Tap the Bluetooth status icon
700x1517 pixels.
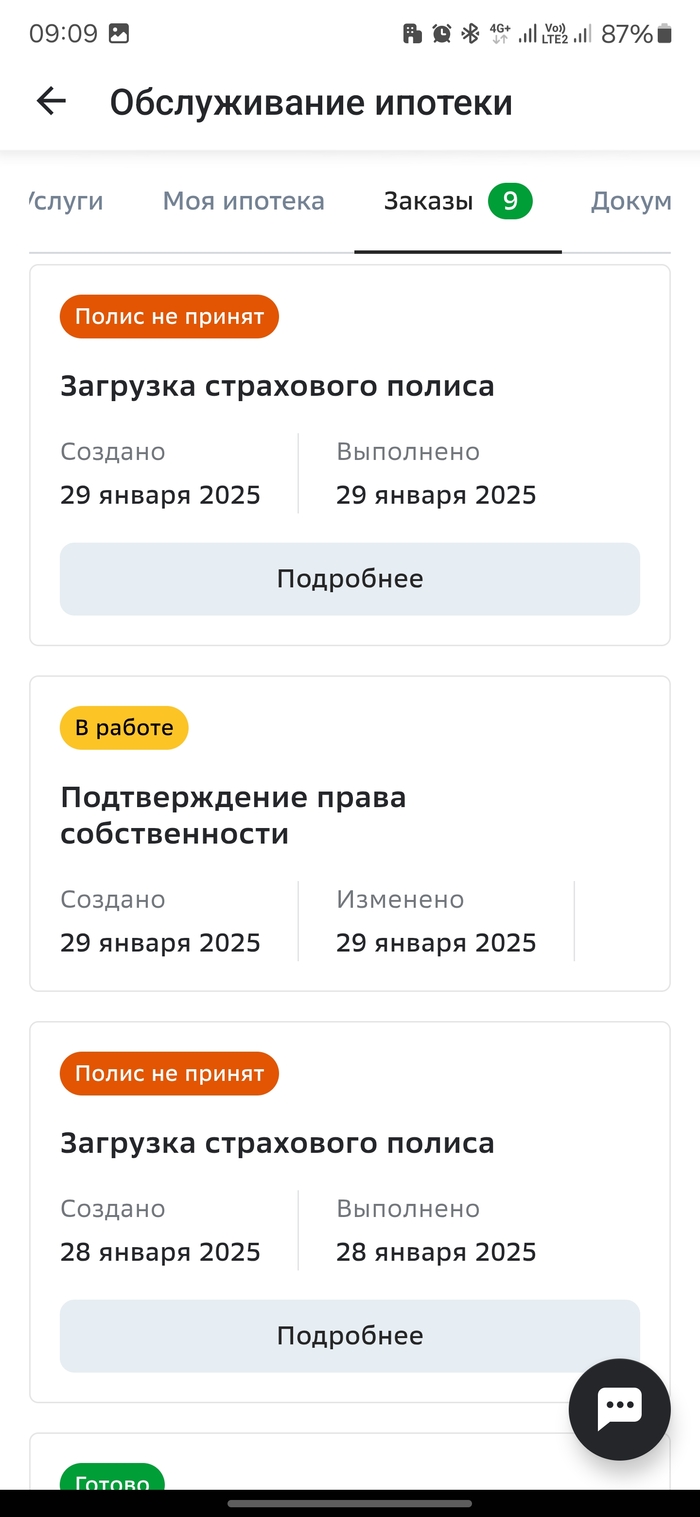pyautogui.click(x=469, y=34)
